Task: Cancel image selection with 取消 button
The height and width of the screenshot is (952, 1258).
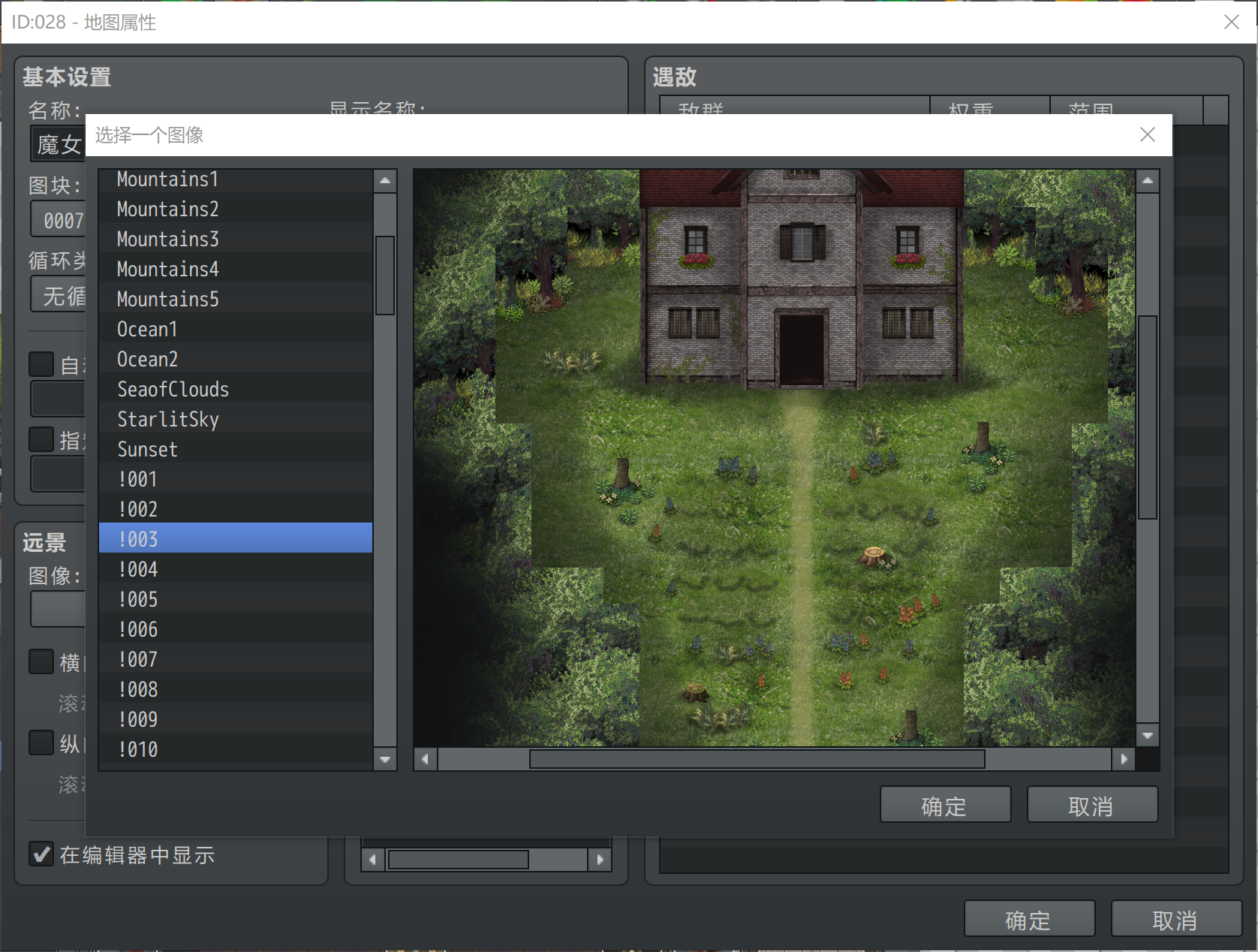Action: 1092,805
